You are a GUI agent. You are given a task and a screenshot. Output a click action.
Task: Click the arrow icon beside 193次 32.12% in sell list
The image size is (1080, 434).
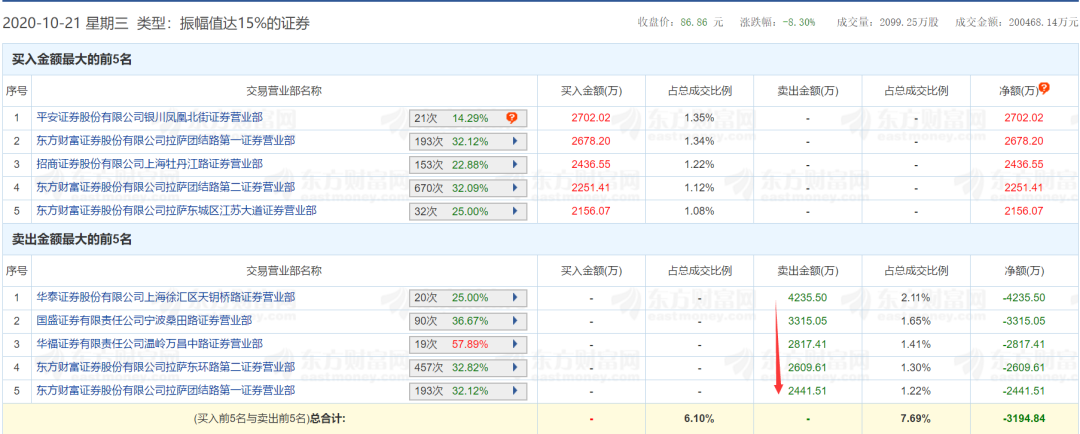click(x=514, y=391)
